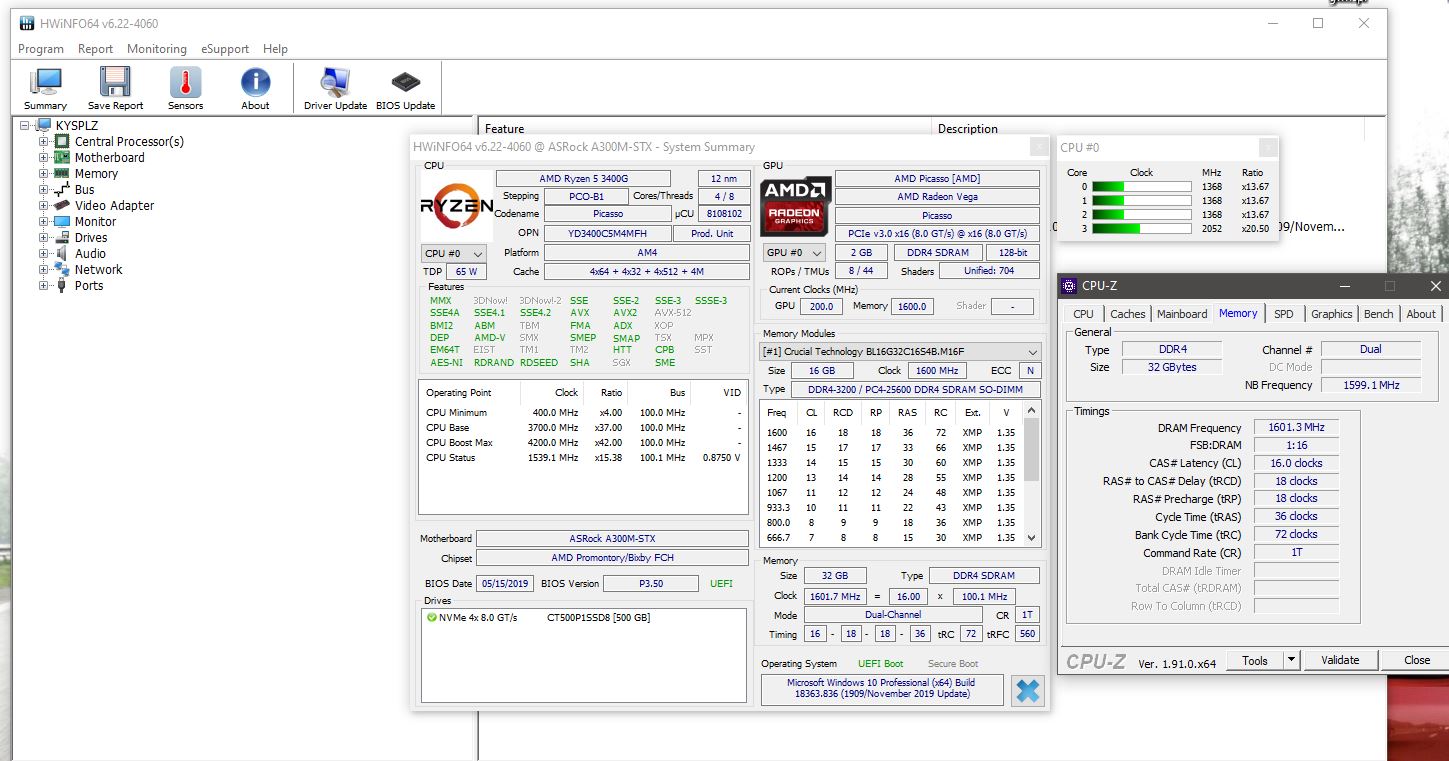1449x761 pixels.
Task: Switch to SPD tab in CPU-Z
Action: pyautogui.click(x=1283, y=314)
